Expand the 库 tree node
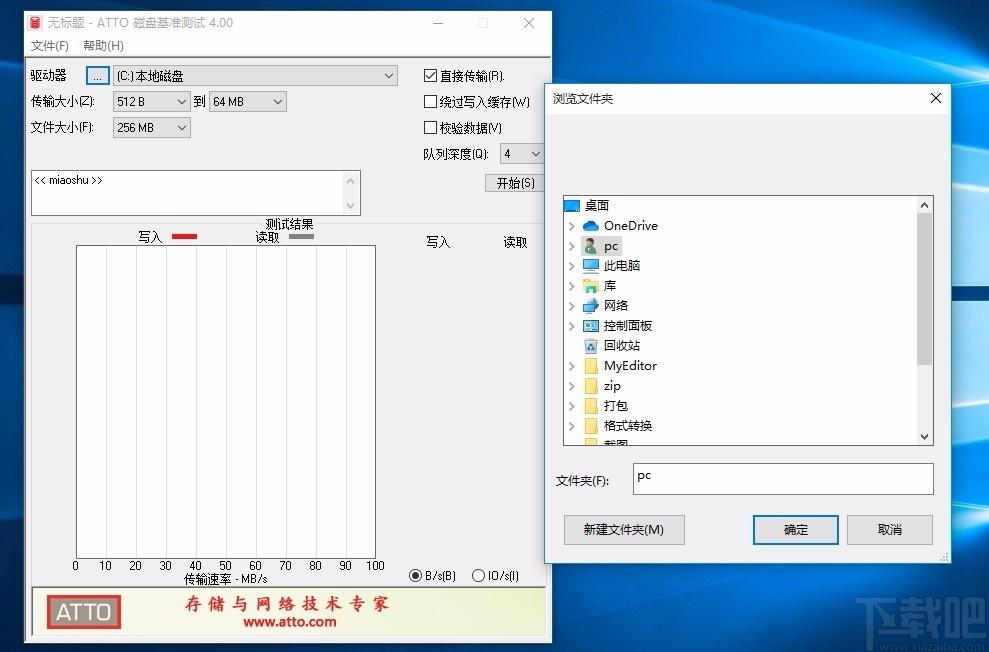Image resolution: width=989 pixels, height=652 pixels. (571, 286)
